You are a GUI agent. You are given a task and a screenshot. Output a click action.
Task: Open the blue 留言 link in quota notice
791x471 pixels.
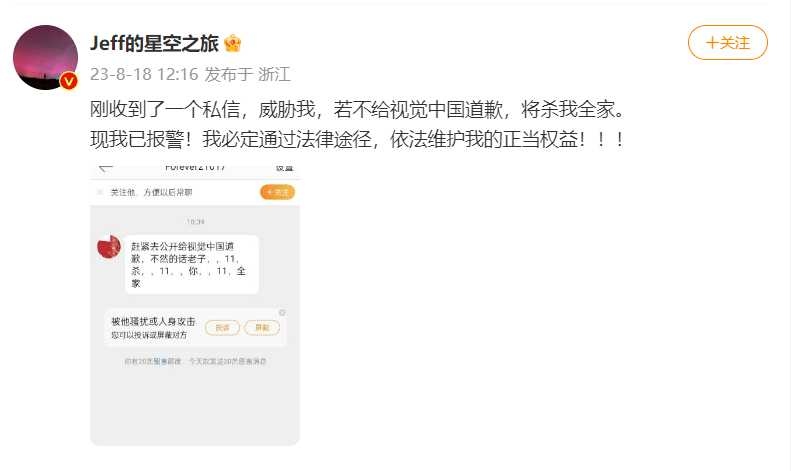click(x=160, y=362)
